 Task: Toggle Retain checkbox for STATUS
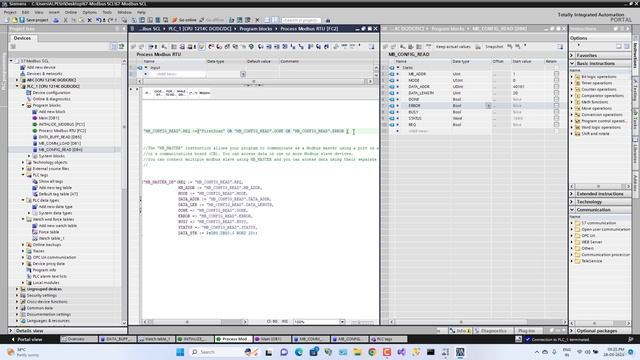[x=556, y=118]
